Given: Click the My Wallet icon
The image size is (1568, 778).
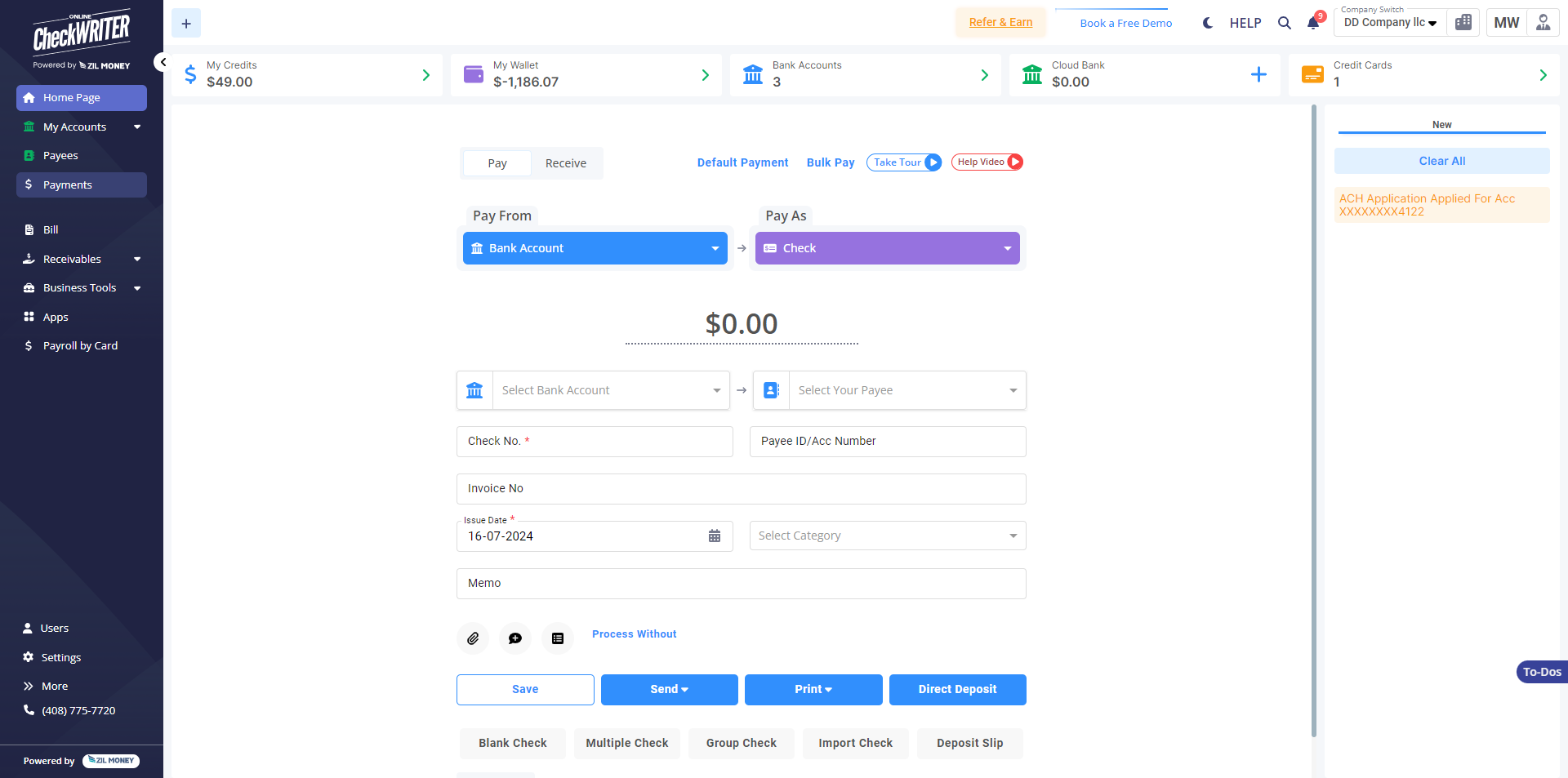Looking at the screenshot, I should pos(474,74).
